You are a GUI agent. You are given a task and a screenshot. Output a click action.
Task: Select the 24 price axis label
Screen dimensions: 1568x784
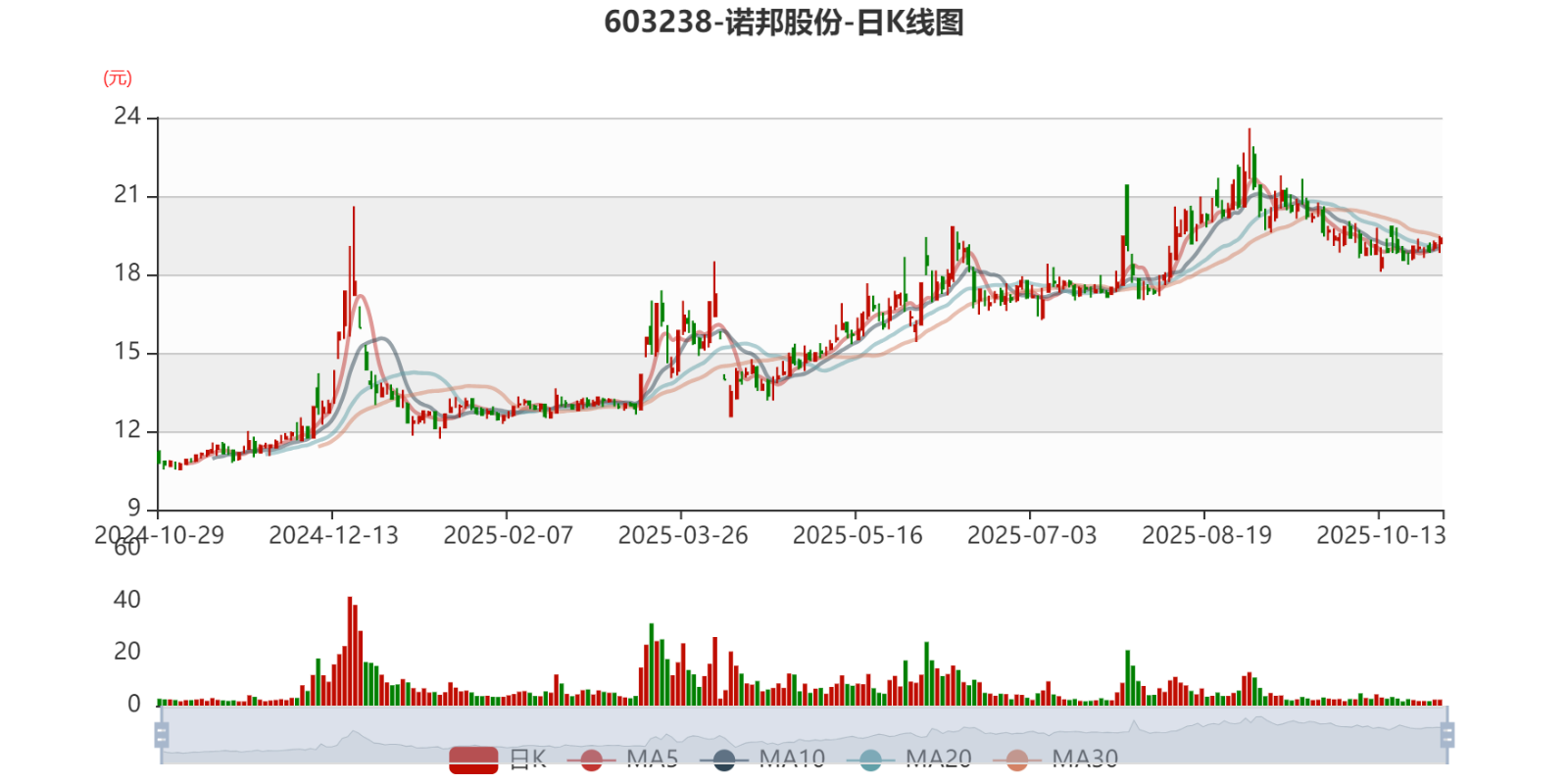point(127,117)
